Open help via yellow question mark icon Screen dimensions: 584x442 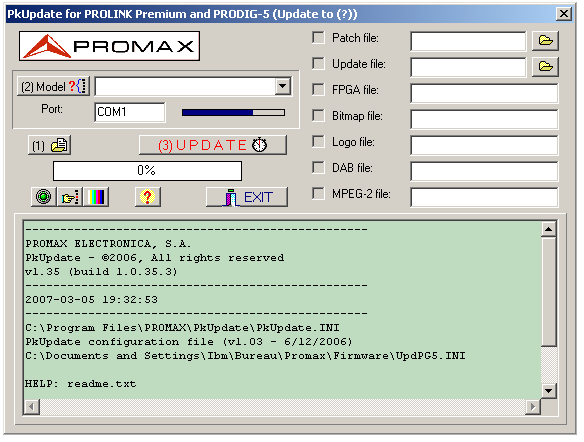tap(147, 197)
